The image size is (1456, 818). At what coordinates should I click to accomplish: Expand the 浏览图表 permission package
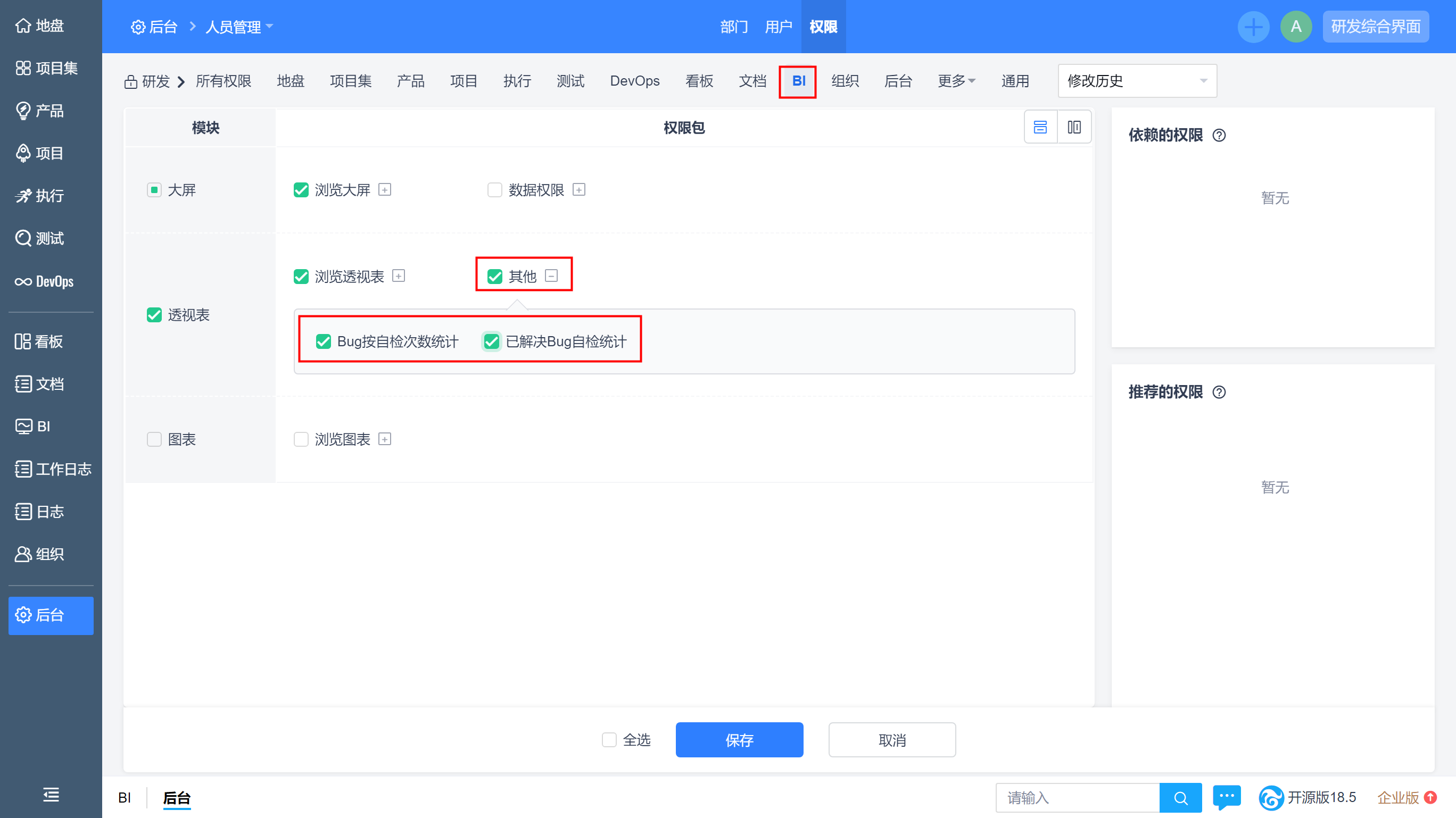(x=385, y=439)
